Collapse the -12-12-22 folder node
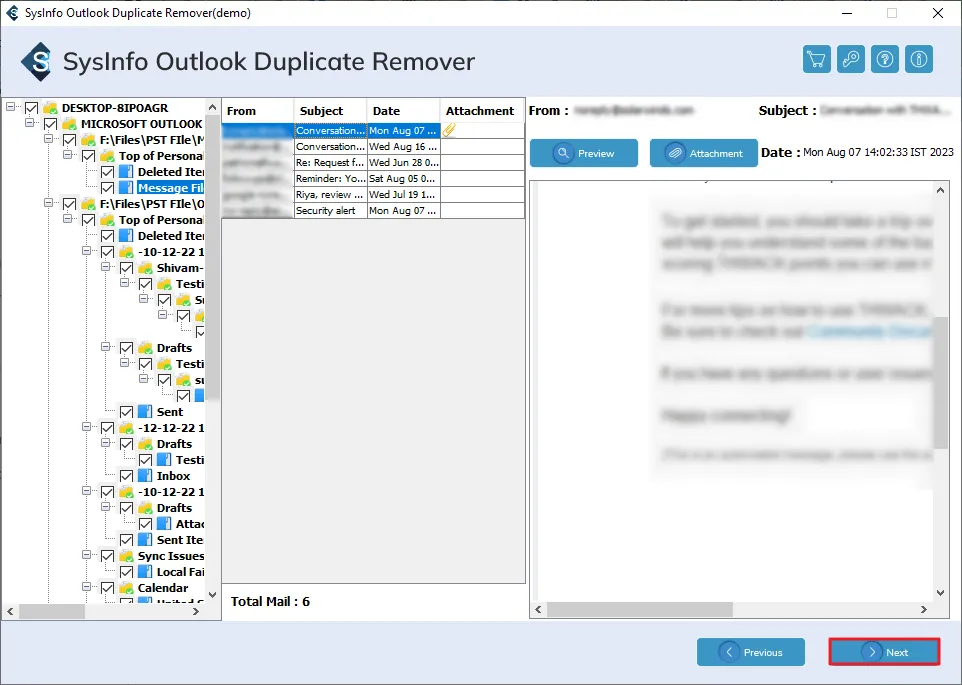This screenshot has height=685, width=962. [87, 427]
